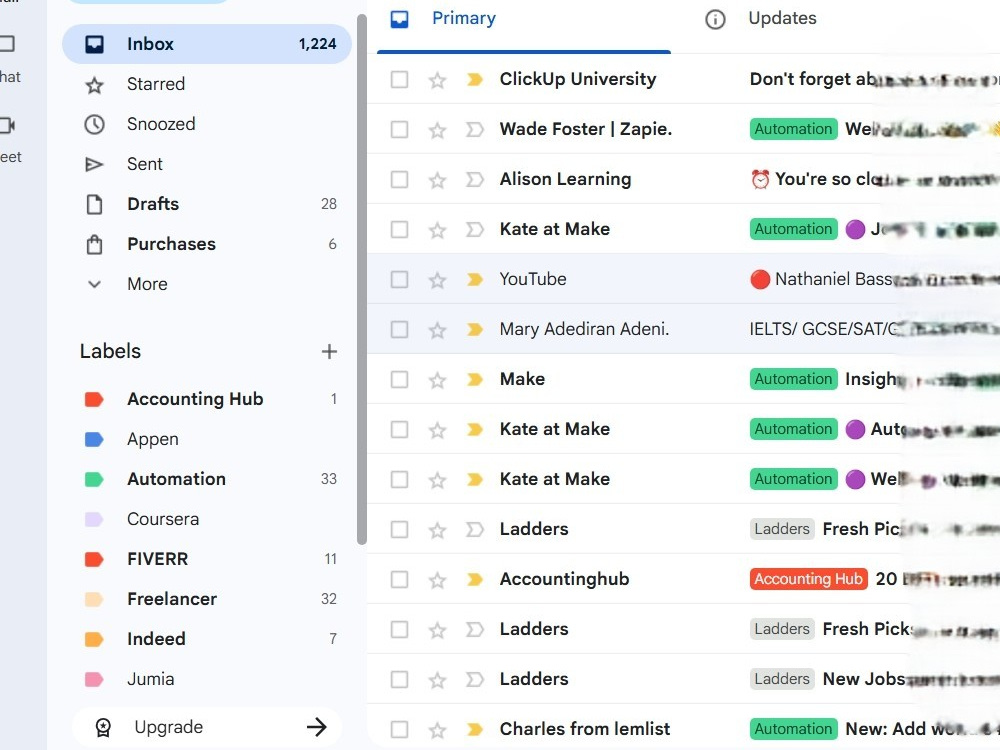Star the Wade Foster Zapier email

click(437, 130)
